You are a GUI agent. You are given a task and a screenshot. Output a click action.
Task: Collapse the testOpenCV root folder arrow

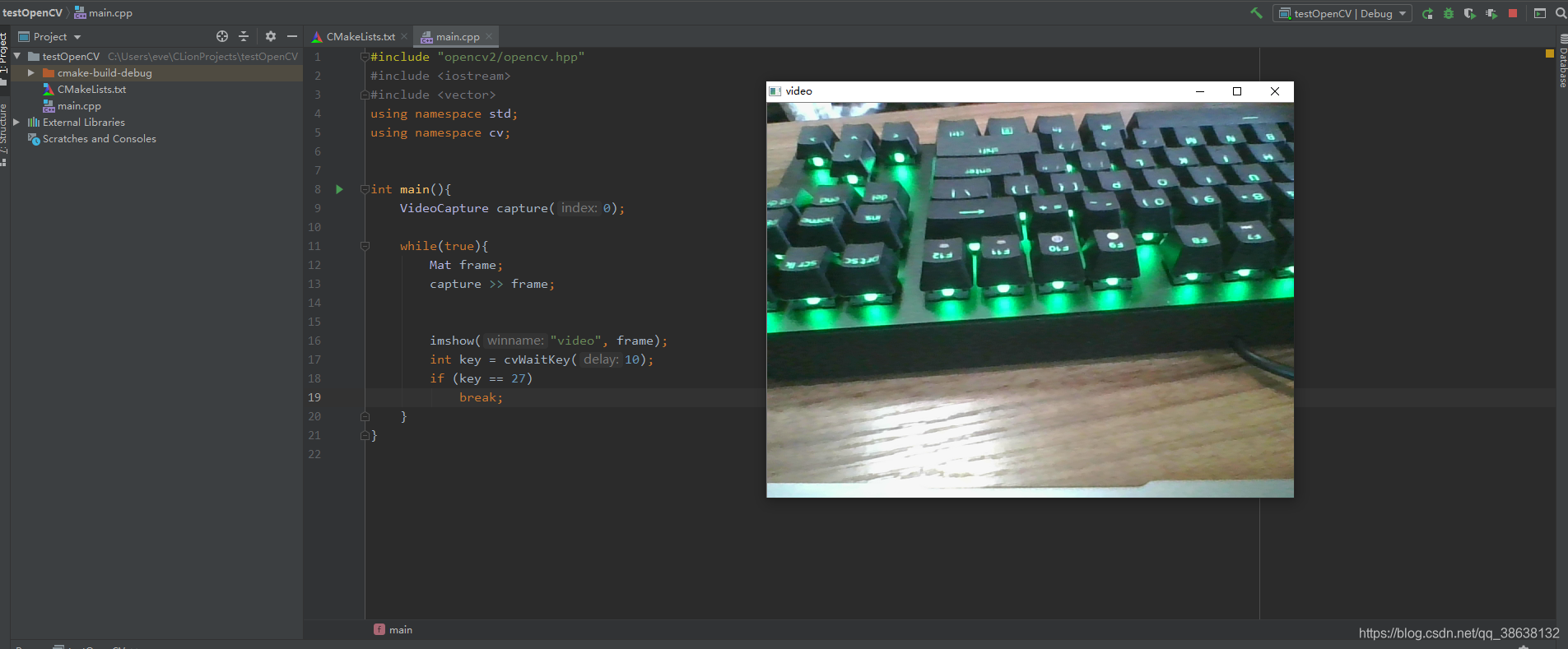(x=16, y=56)
